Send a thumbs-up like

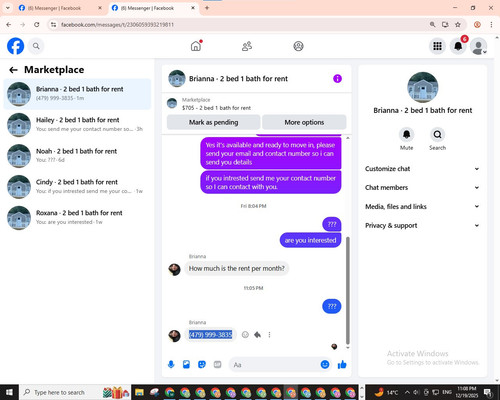(x=342, y=365)
